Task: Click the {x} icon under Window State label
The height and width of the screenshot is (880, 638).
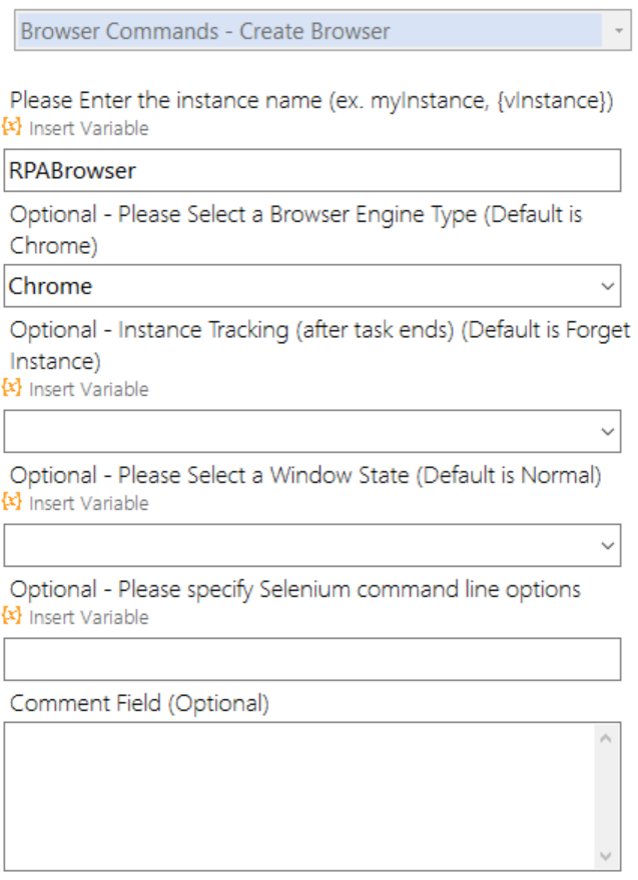Action: tap(13, 502)
